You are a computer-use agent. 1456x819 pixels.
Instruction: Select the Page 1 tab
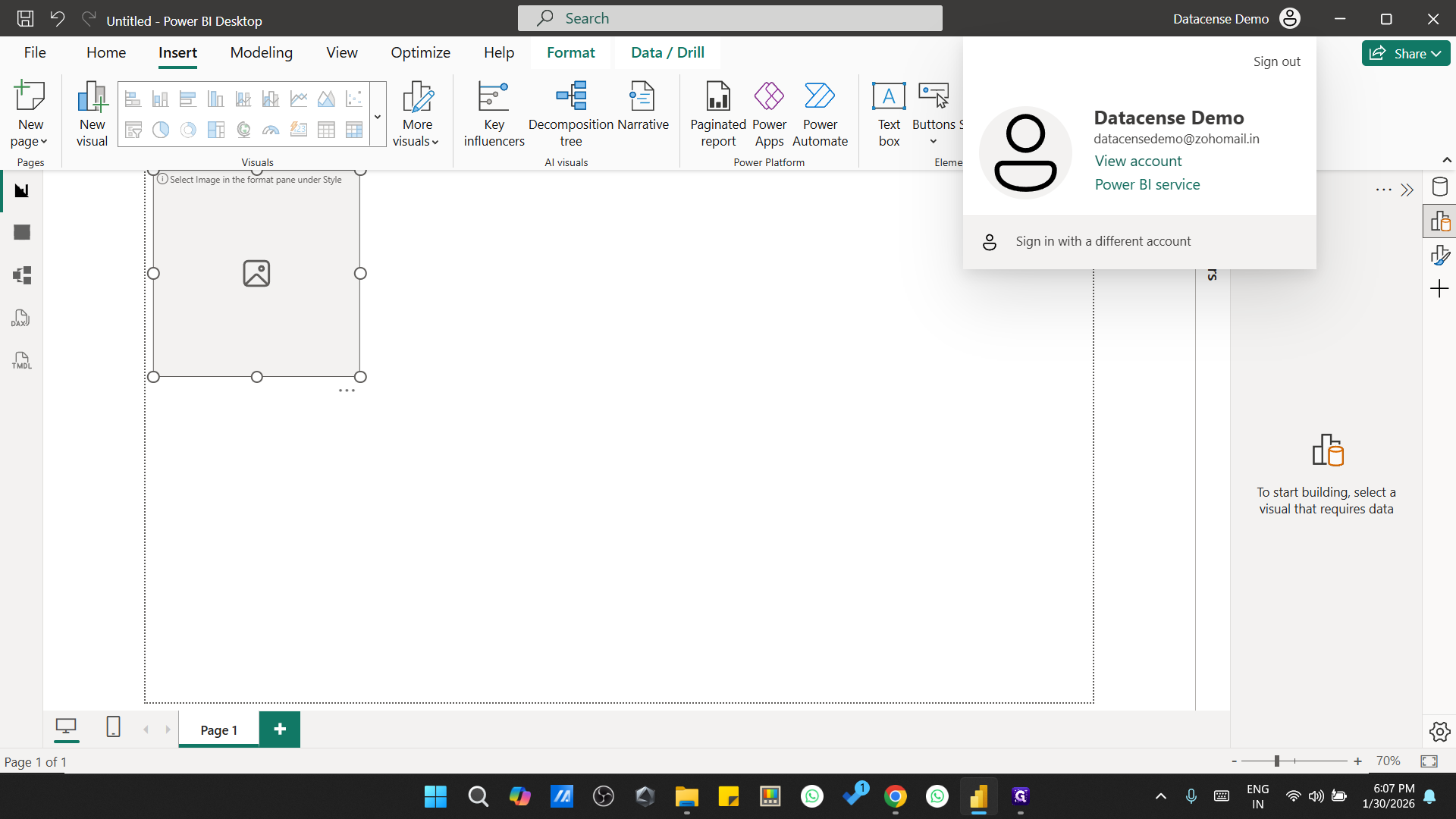coord(218,730)
